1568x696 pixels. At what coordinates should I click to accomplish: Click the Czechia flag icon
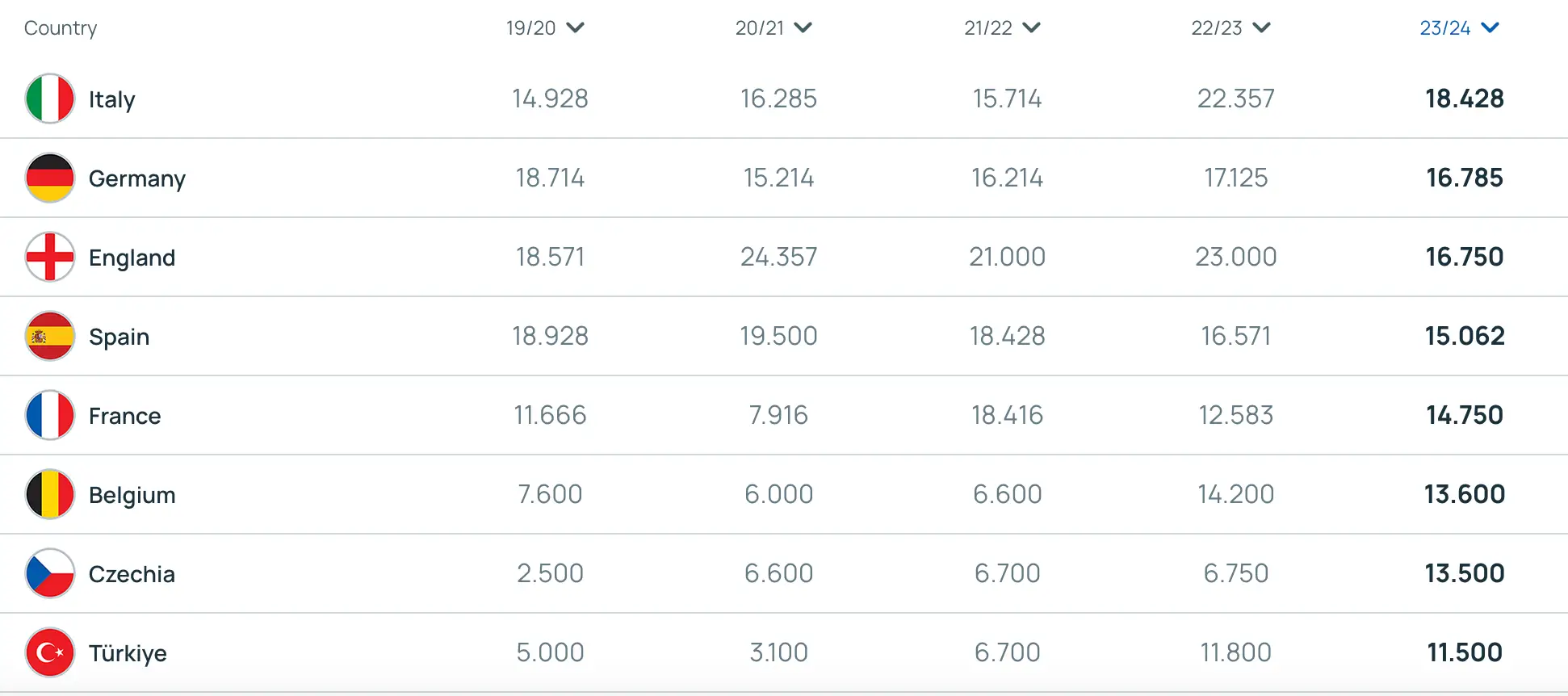click(49, 573)
